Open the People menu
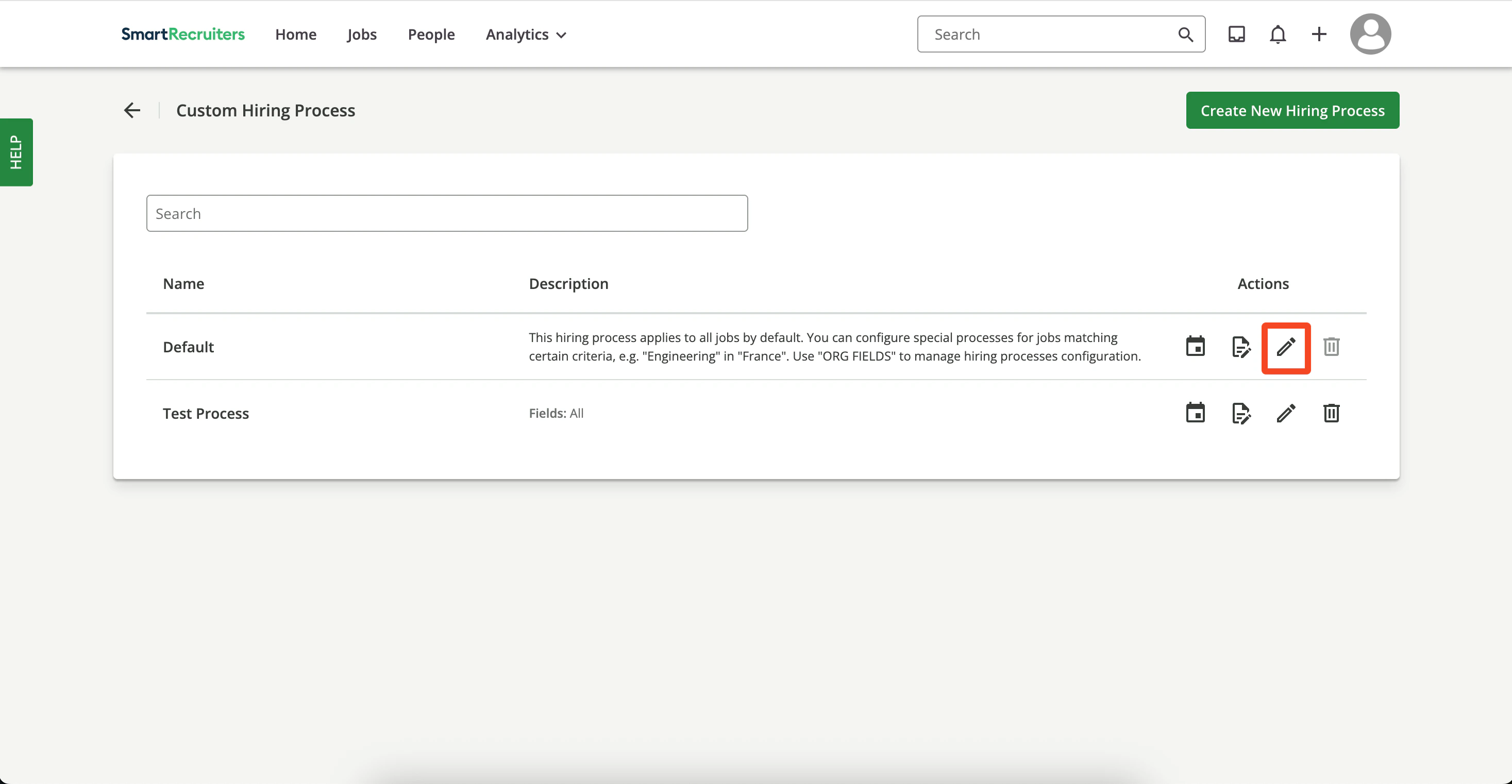Viewport: 1512px width, 784px height. (x=431, y=34)
